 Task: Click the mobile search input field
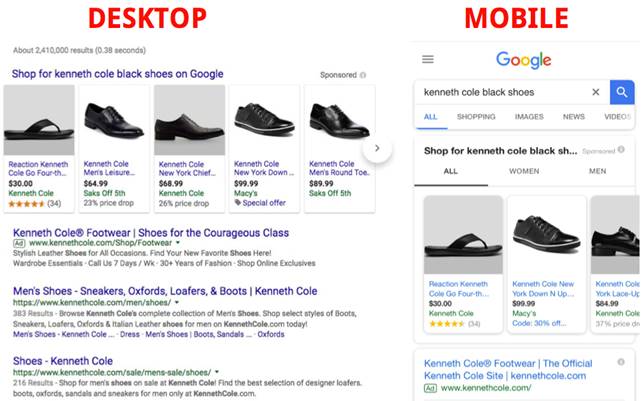pos(500,92)
